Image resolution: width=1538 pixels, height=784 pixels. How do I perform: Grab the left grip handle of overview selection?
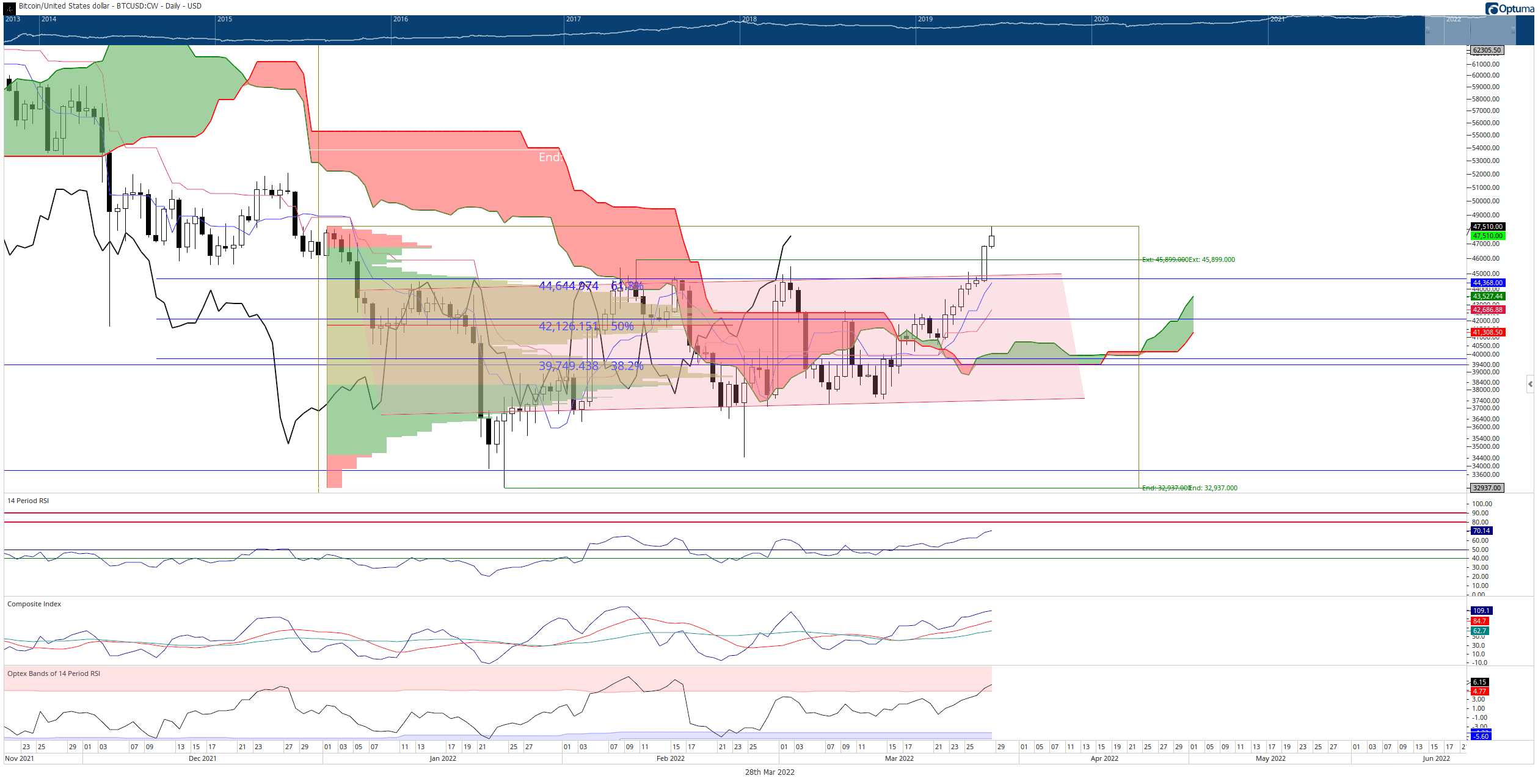(1428, 30)
